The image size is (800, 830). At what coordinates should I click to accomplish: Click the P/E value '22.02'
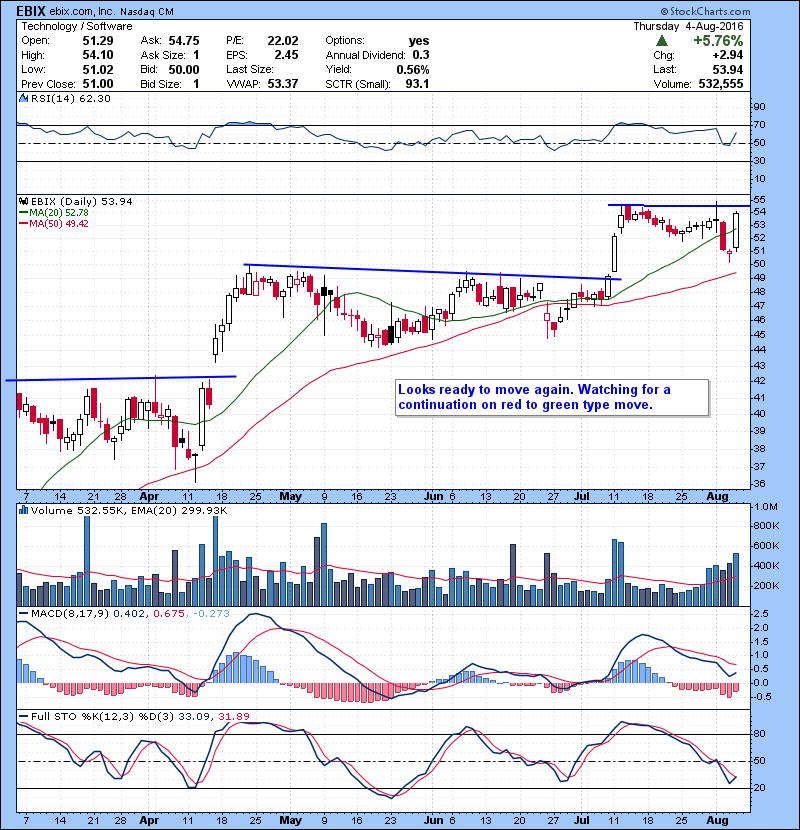pyautogui.click(x=283, y=41)
